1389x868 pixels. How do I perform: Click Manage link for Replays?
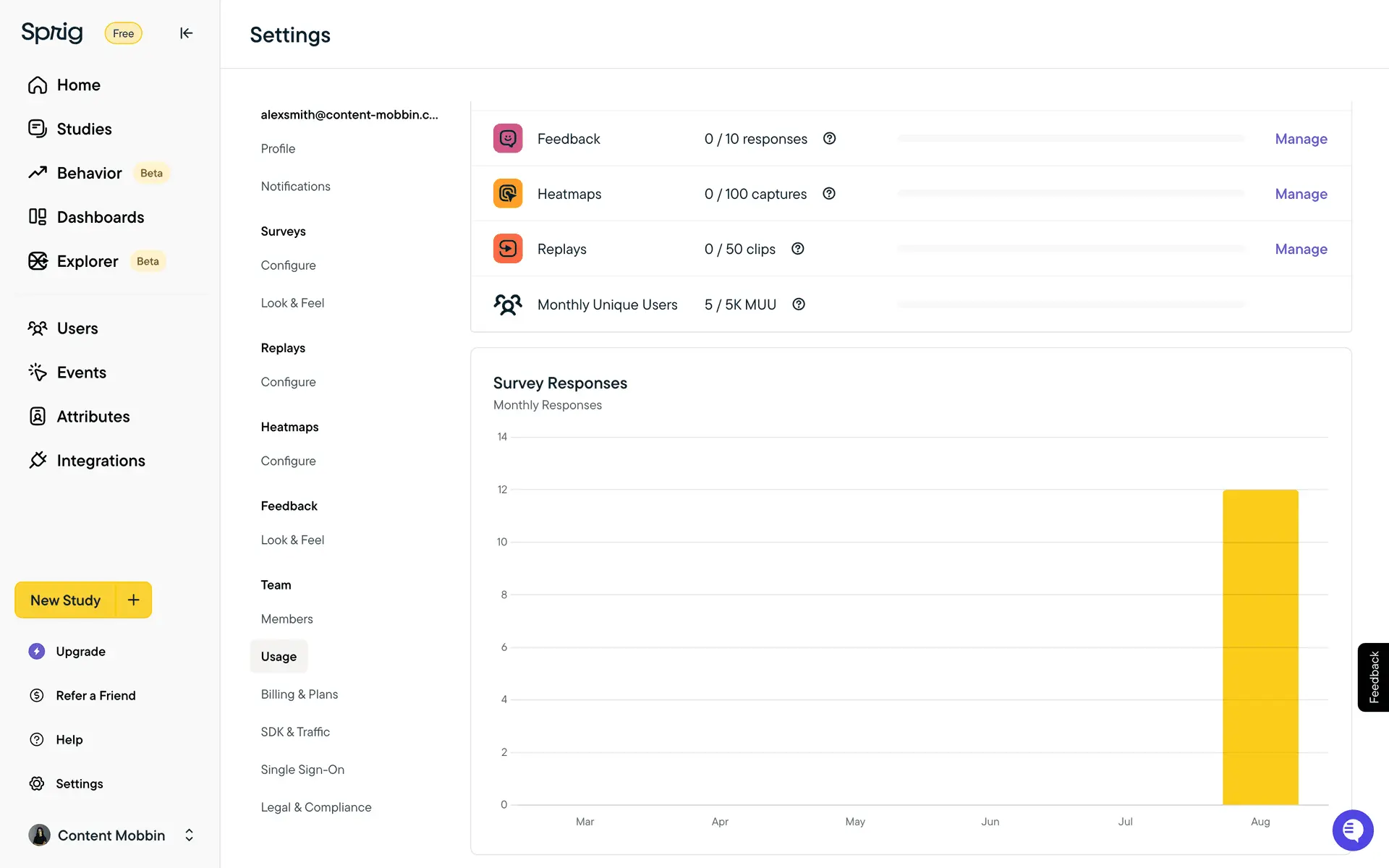[x=1300, y=249]
